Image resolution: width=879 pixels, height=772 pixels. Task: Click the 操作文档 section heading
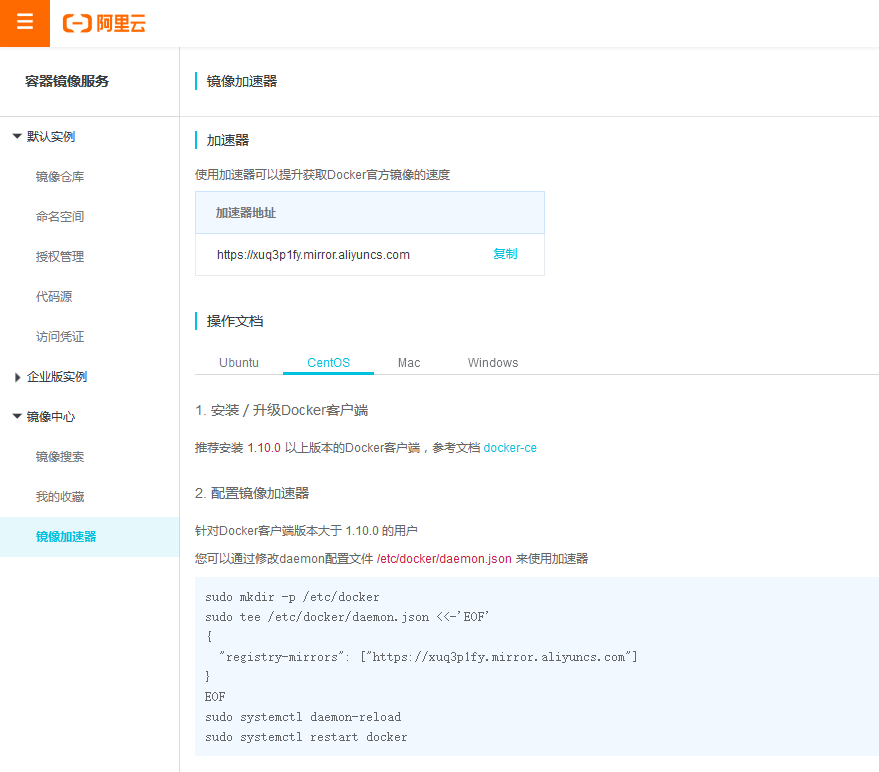point(235,321)
